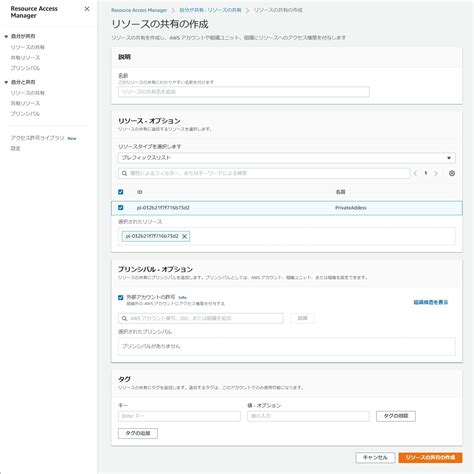Click Resource Access Manager breadcrumb link
This screenshot has height=474, width=474.
tap(139, 10)
